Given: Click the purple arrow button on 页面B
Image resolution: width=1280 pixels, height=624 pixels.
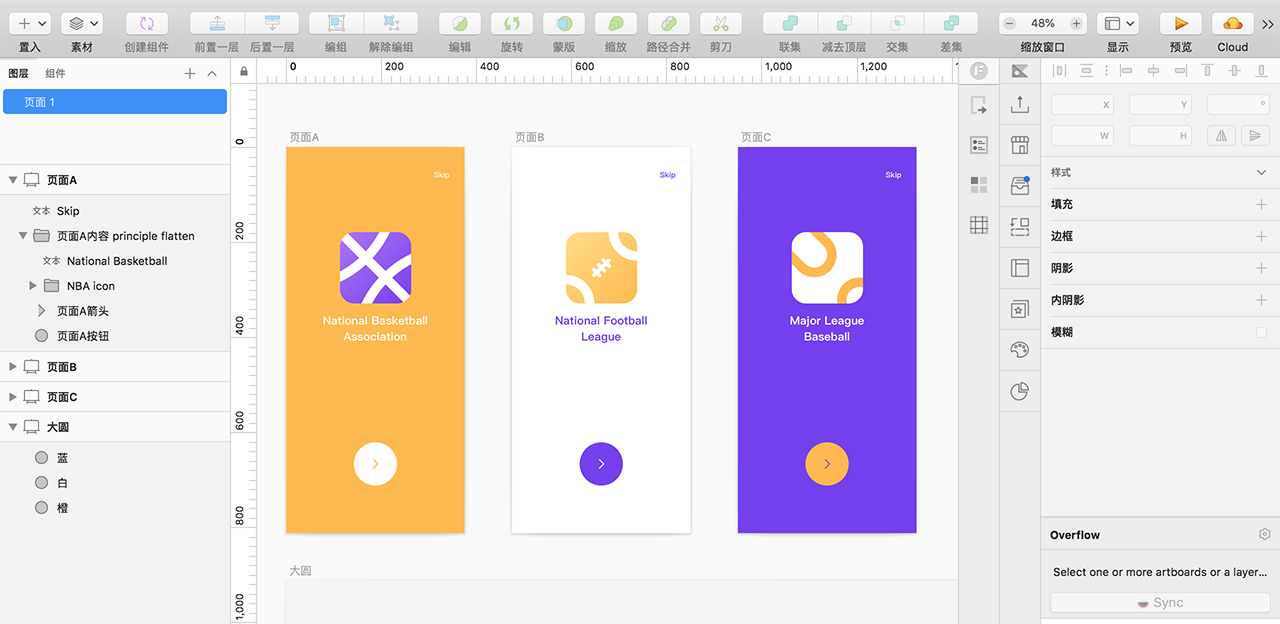Looking at the screenshot, I should tap(601, 464).
